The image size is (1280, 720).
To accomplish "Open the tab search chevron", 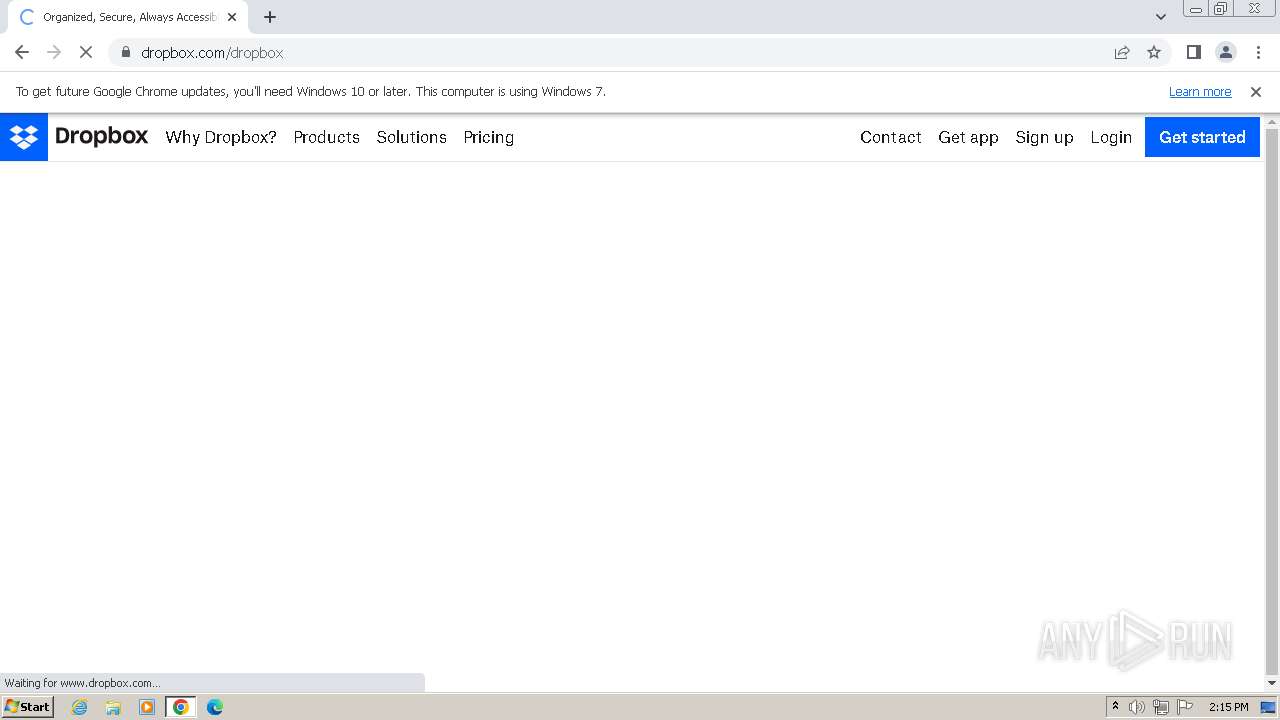I will pos(1161,17).
